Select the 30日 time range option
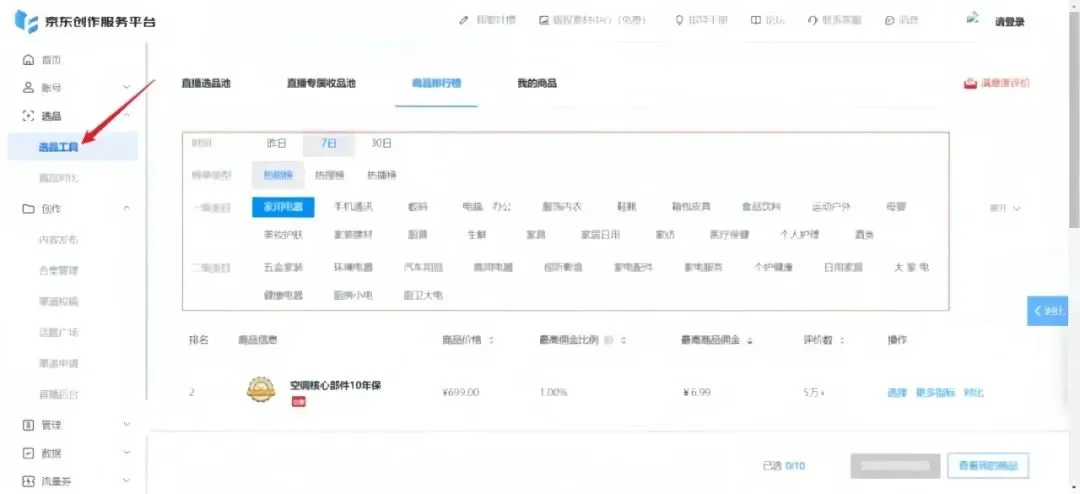This screenshot has width=1080, height=494. (381, 144)
